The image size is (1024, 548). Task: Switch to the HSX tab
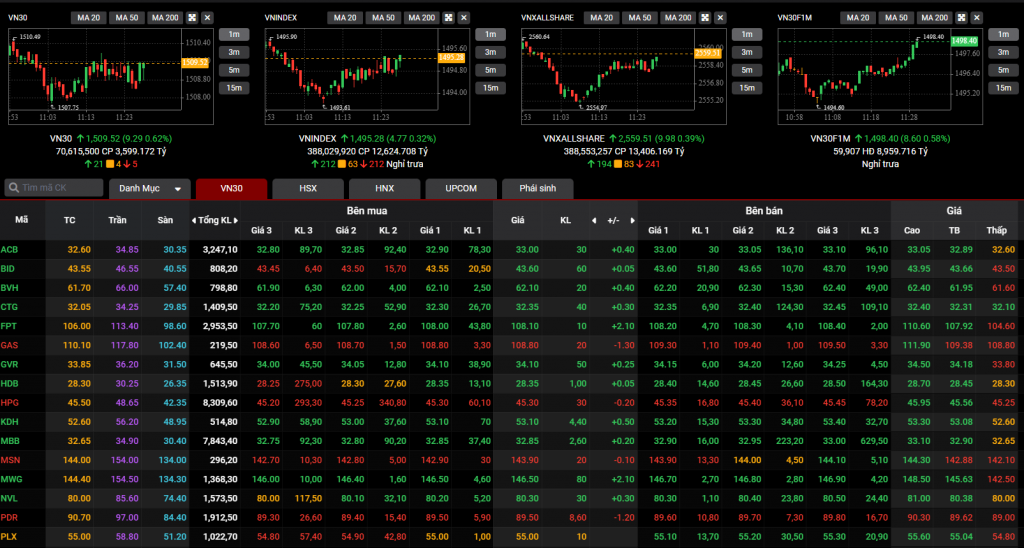tap(308, 189)
